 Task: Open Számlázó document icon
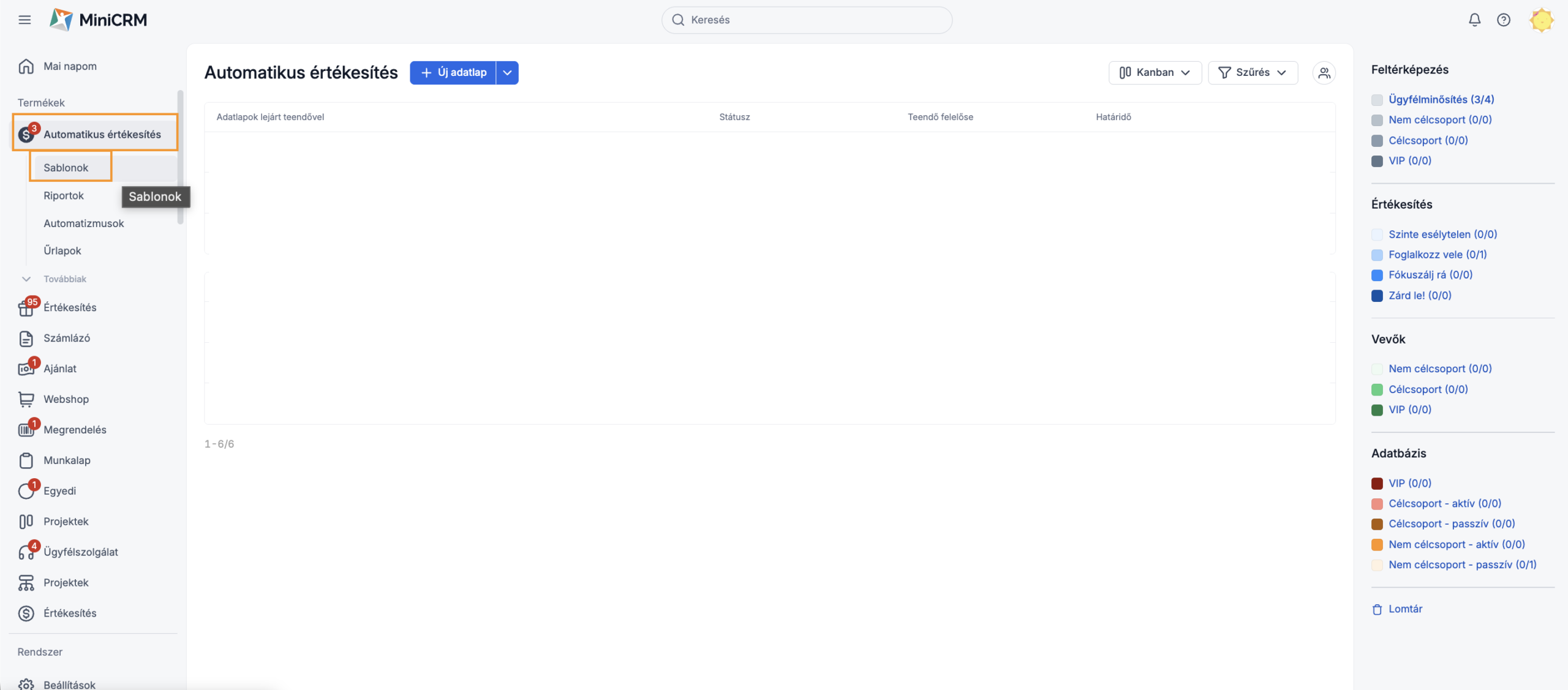tap(26, 338)
